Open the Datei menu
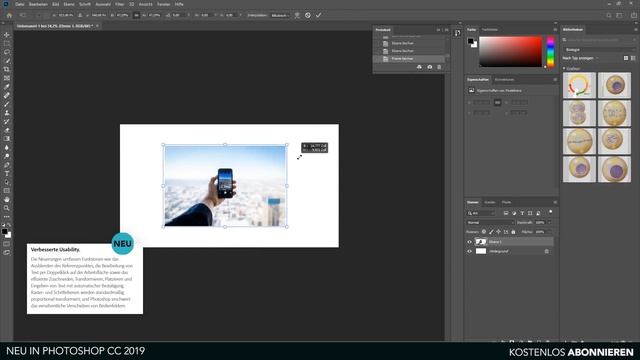 point(20,4)
